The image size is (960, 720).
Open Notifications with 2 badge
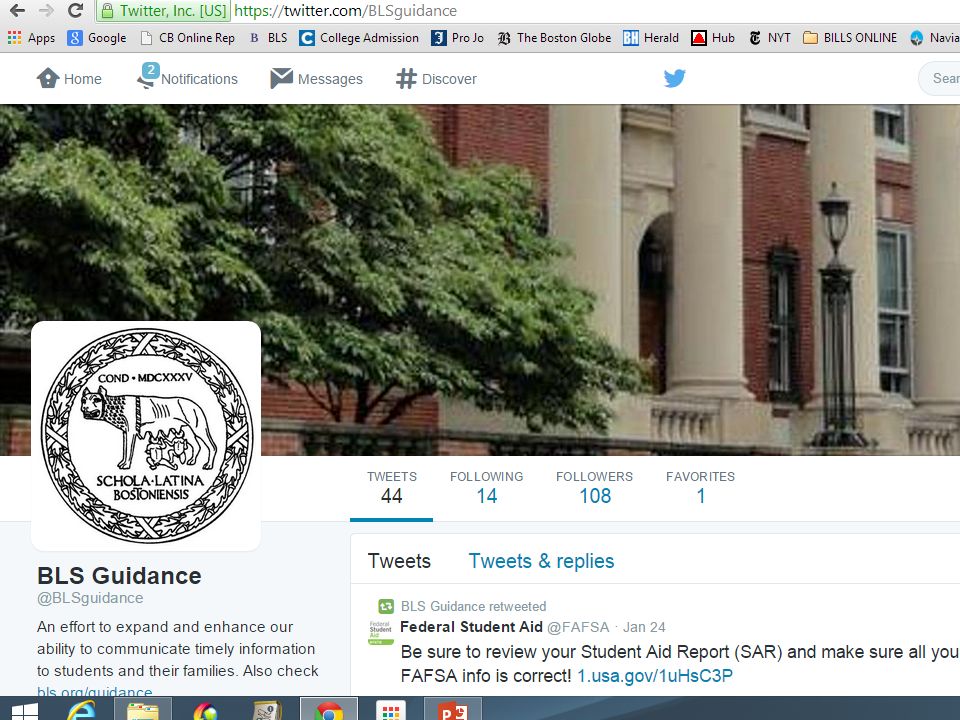(187, 76)
